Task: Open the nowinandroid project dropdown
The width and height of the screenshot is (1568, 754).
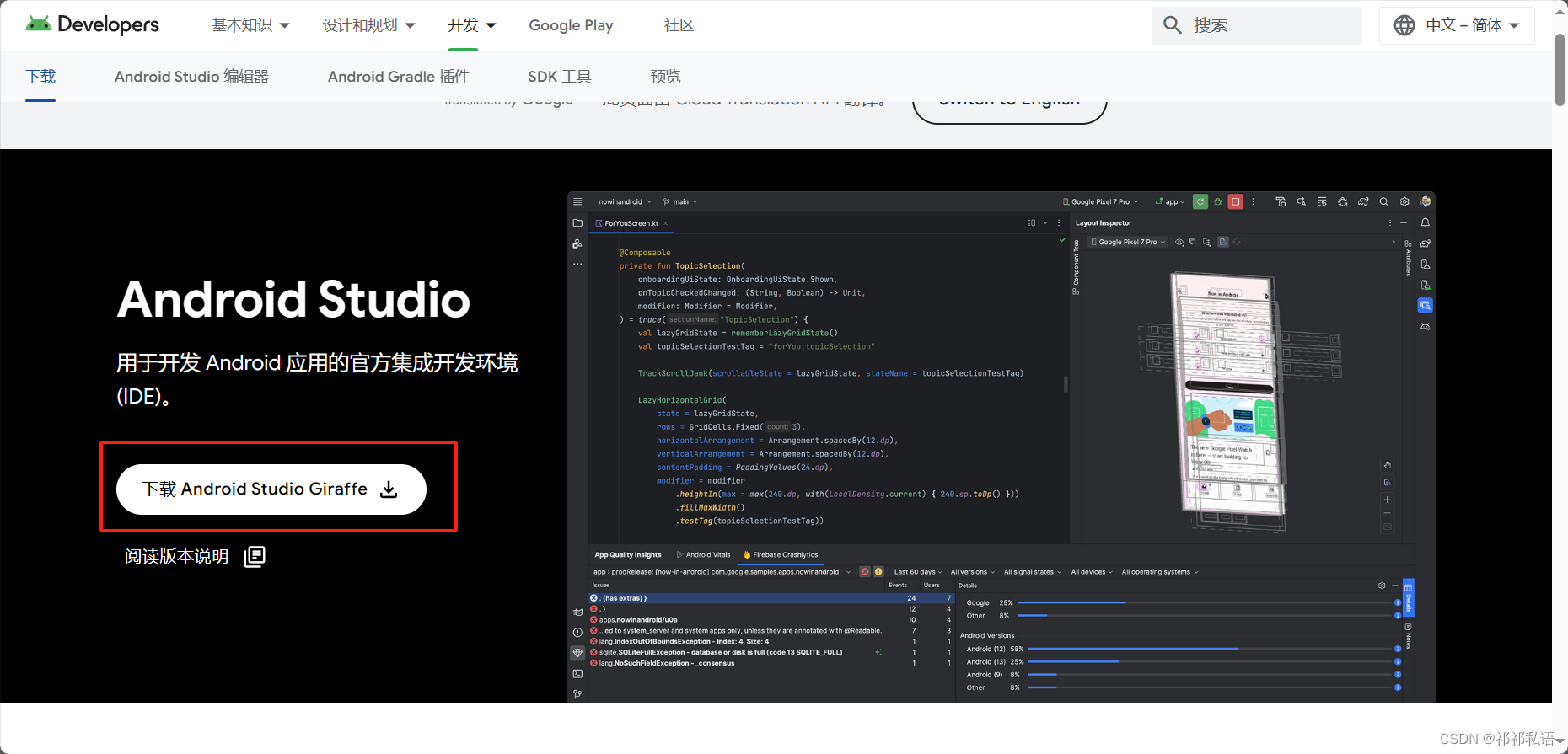Action: (625, 201)
